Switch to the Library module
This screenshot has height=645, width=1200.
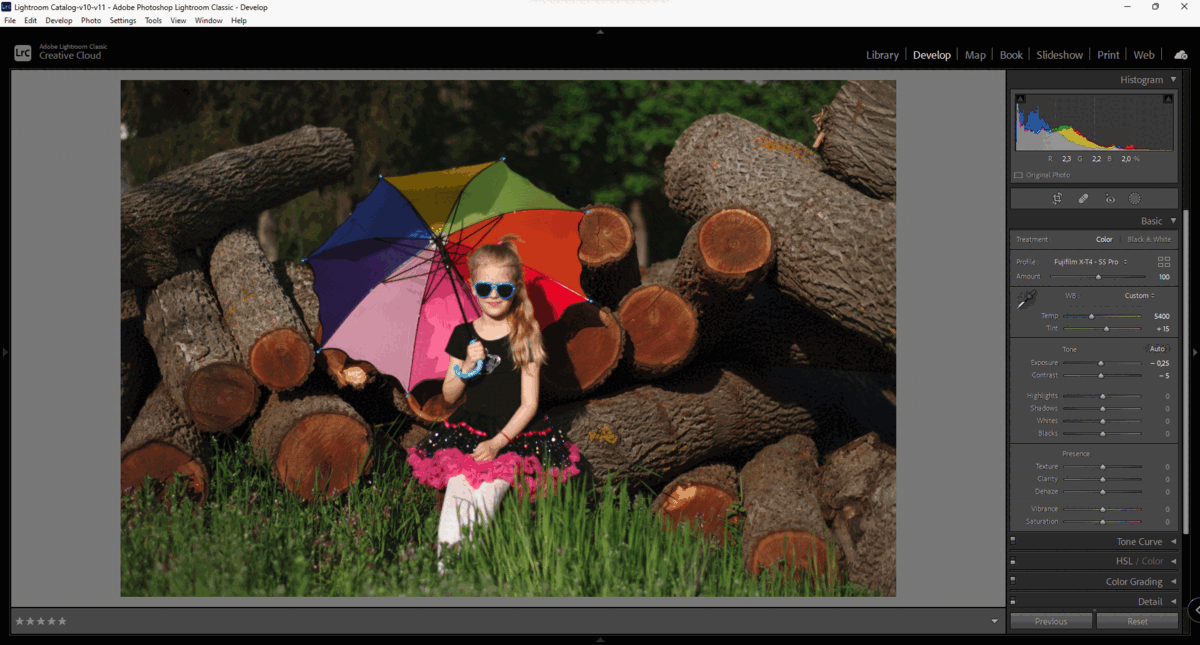(882, 55)
